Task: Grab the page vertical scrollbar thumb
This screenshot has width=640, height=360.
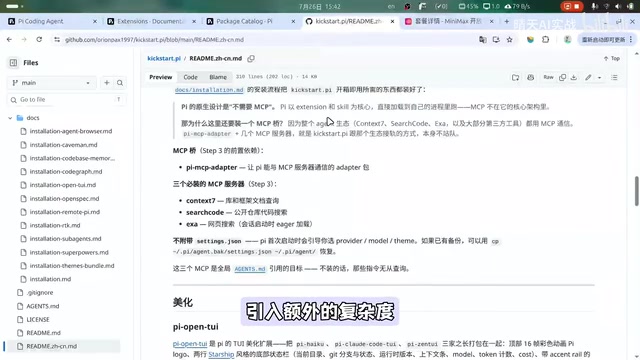Action: tap(636, 191)
